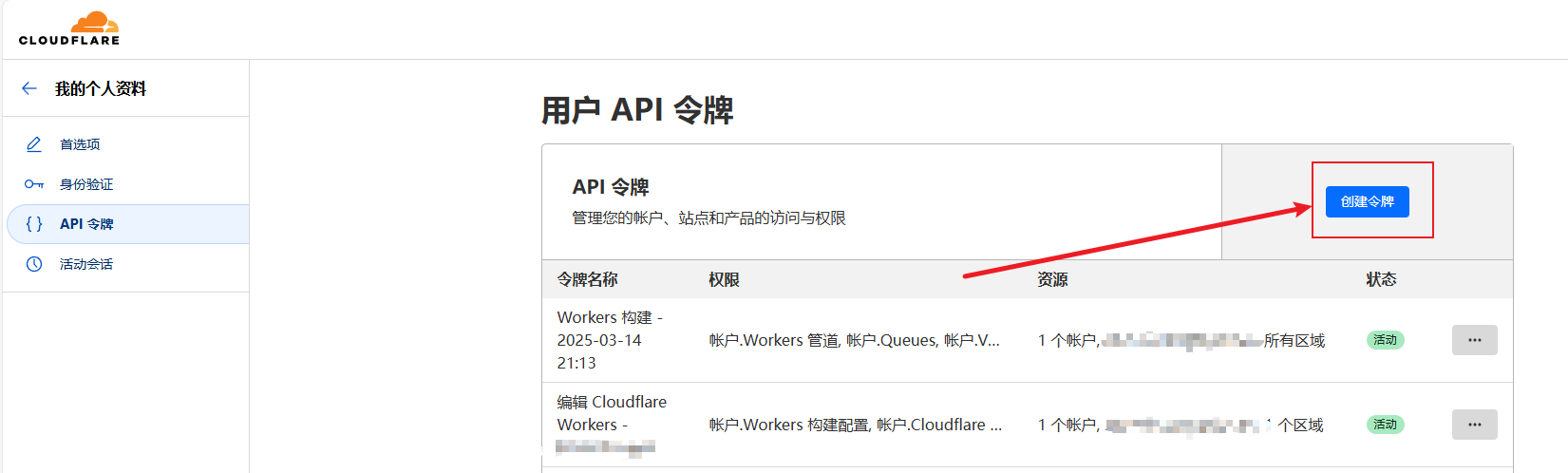Click the 我的个人资料 sidebar heading
Image resolution: width=1568 pixels, height=473 pixels.
click(x=101, y=88)
